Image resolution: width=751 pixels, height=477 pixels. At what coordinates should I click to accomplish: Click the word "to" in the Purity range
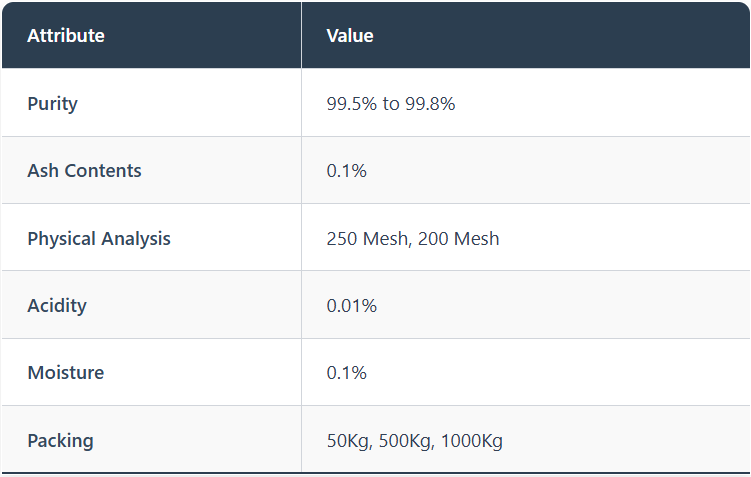click(391, 103)
